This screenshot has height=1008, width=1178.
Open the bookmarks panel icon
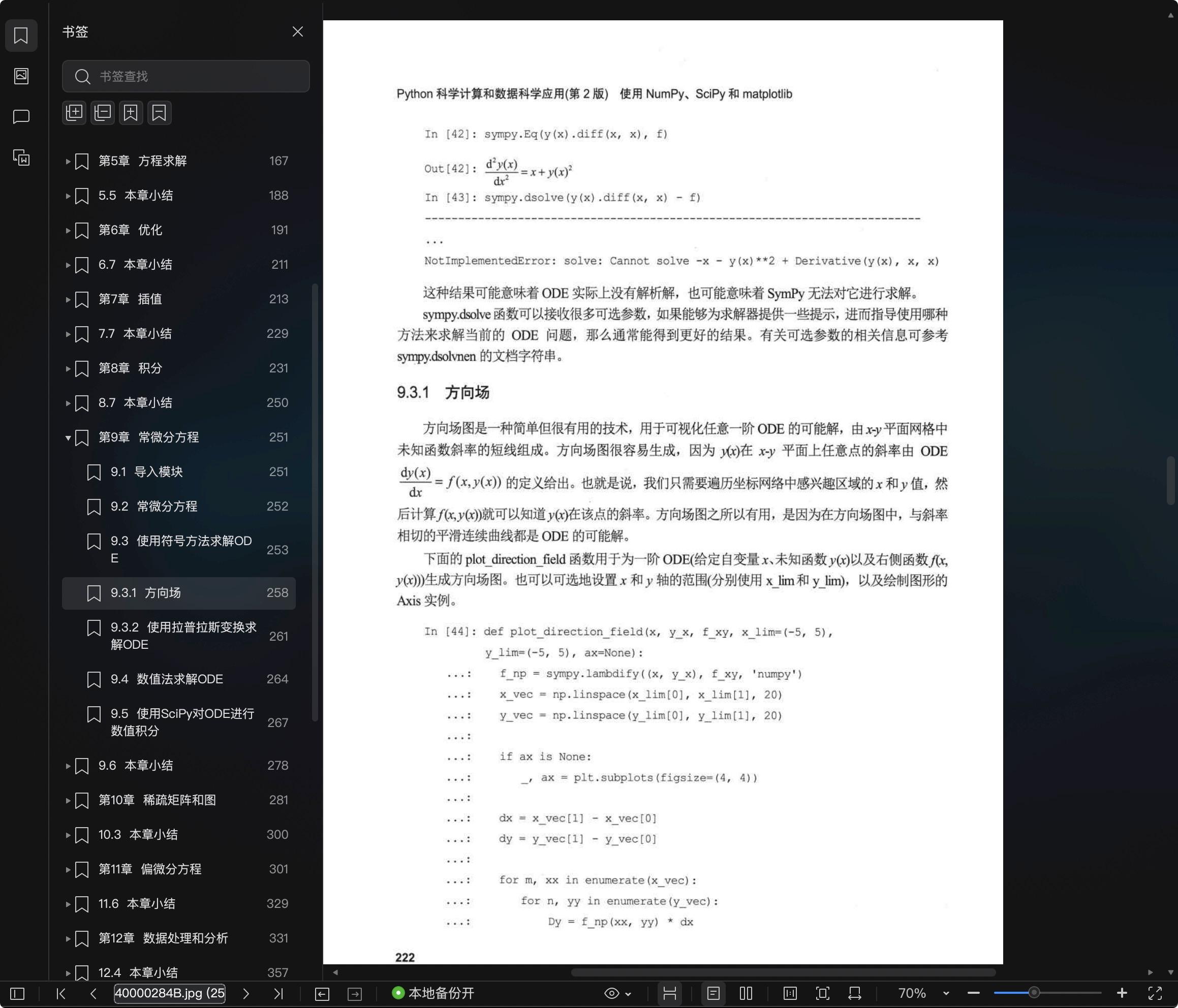[x=21, y=35]
